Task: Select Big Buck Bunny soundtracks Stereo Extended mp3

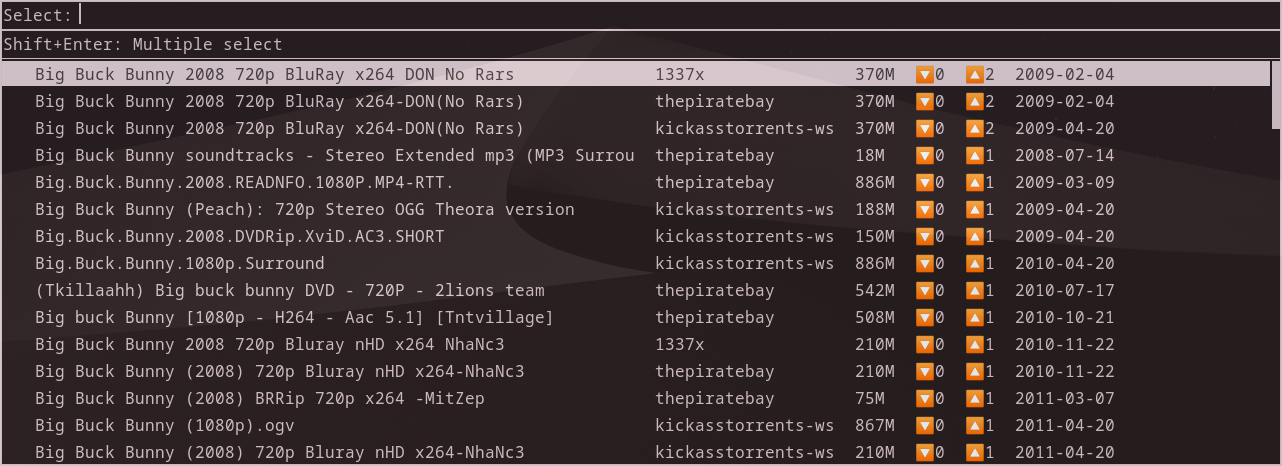Action: click(334, 155)
